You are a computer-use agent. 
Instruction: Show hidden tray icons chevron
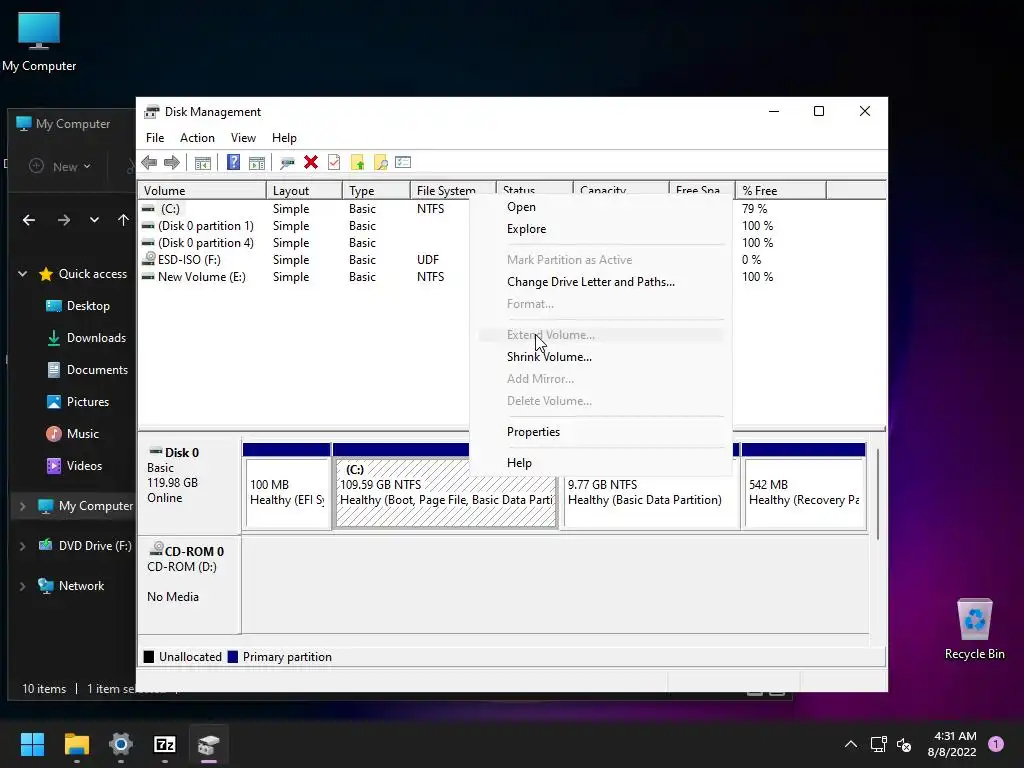[x=851, y=744]
